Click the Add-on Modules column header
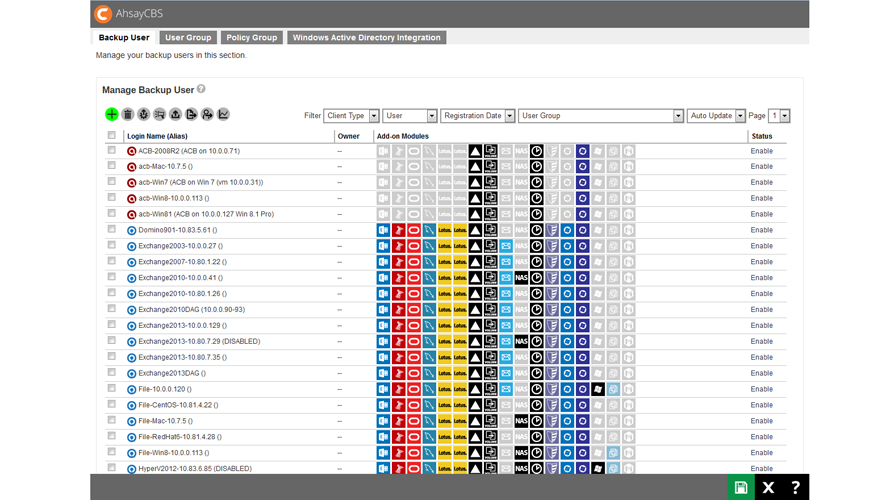Image resolution: width=890 pixels, height=500 pixels. pyautogui.click(x=402, y=136)
